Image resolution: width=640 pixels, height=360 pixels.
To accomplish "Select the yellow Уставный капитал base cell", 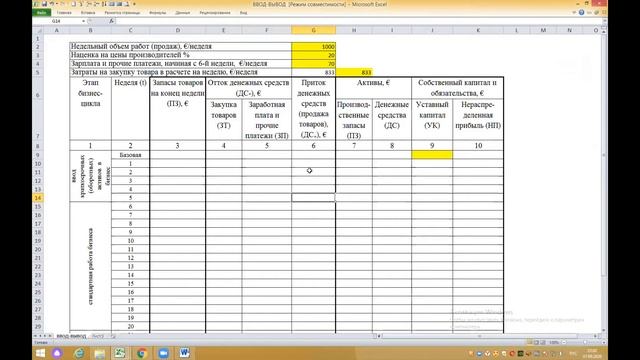I will (x=432, y=155).
